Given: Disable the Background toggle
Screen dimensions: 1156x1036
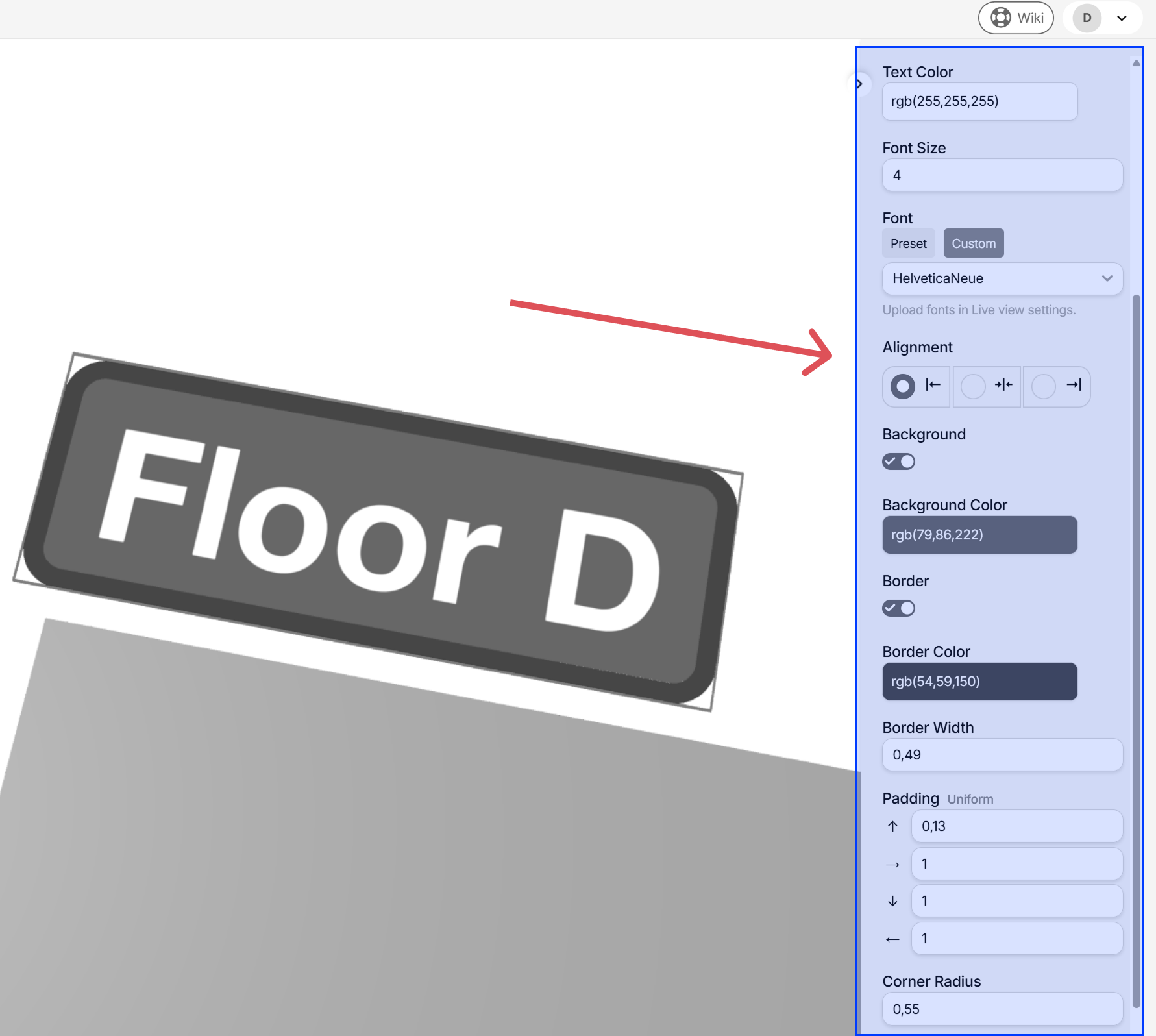Looking at the screenshot, I should coord(898,461).
